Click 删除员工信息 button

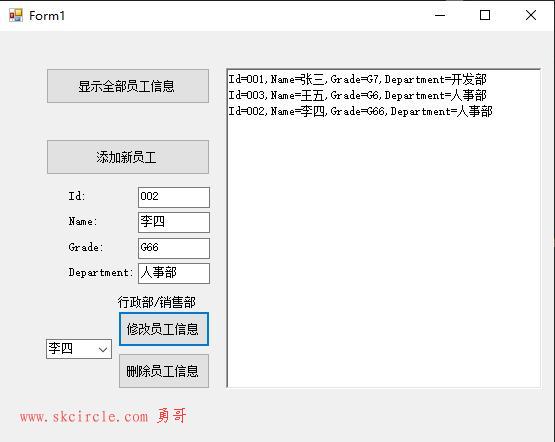[x=164, y=371]
